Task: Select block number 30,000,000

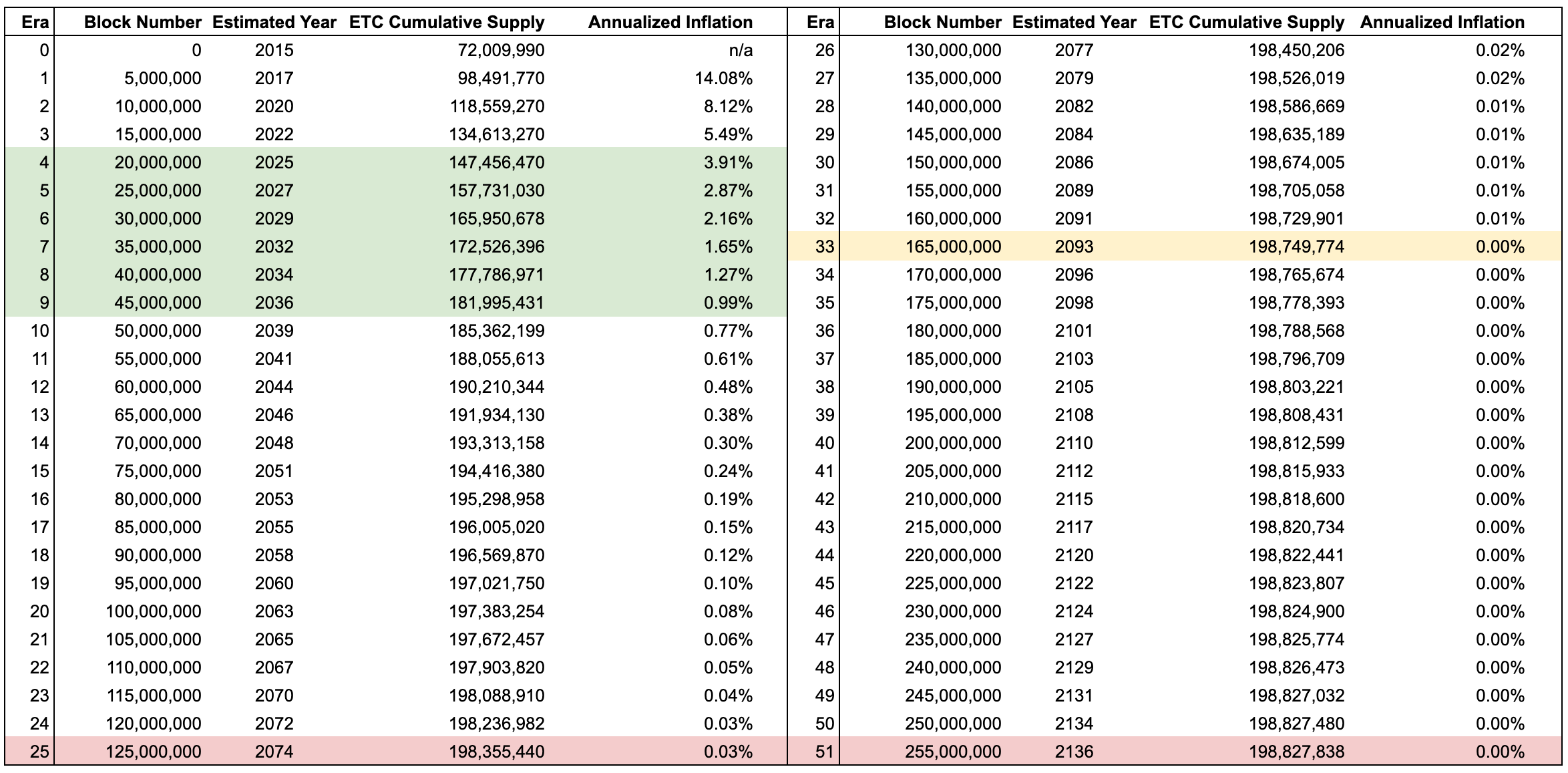Action: click(158, 218)
